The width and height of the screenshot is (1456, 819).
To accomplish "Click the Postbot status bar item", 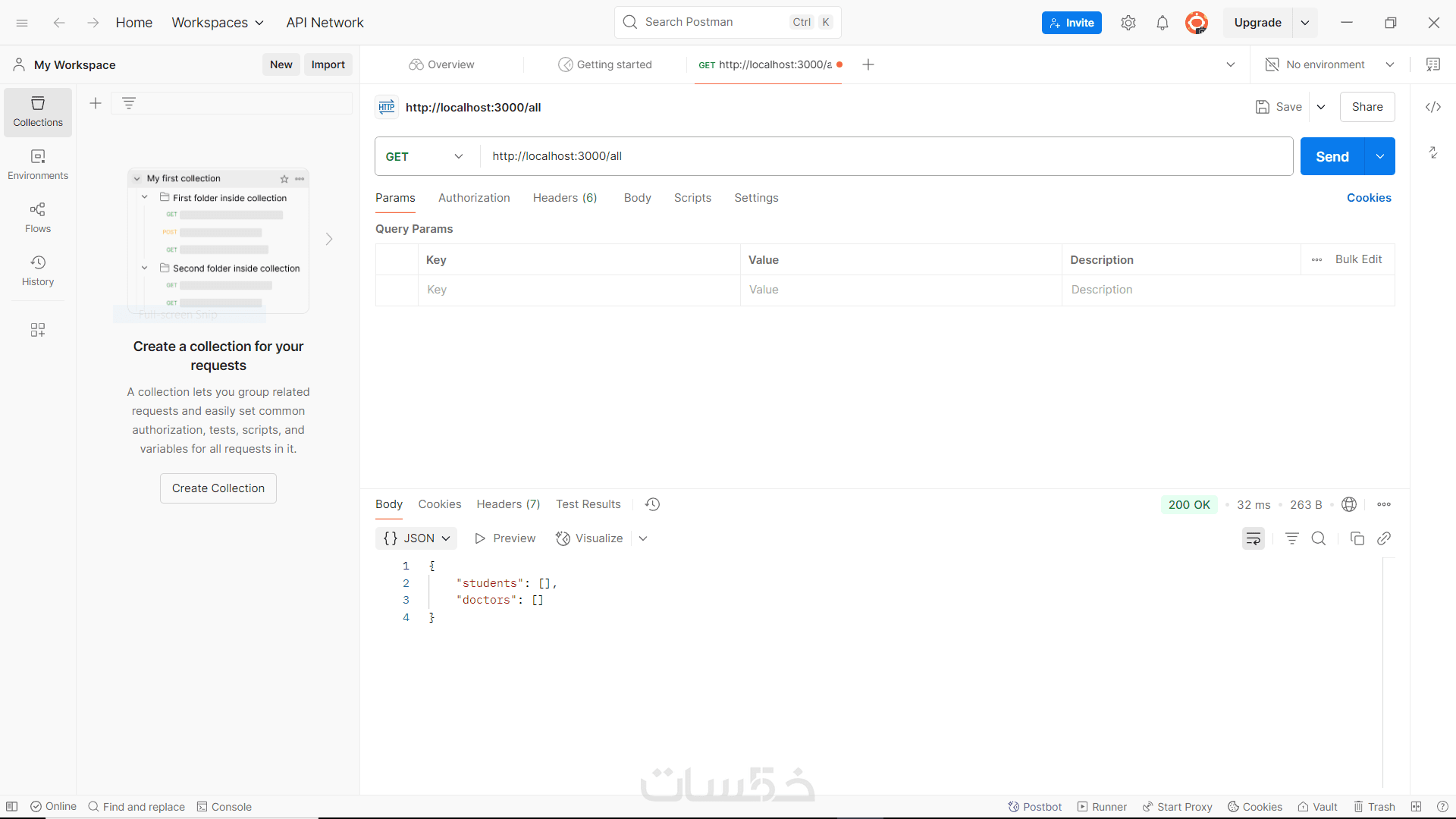I will 1034,807.
